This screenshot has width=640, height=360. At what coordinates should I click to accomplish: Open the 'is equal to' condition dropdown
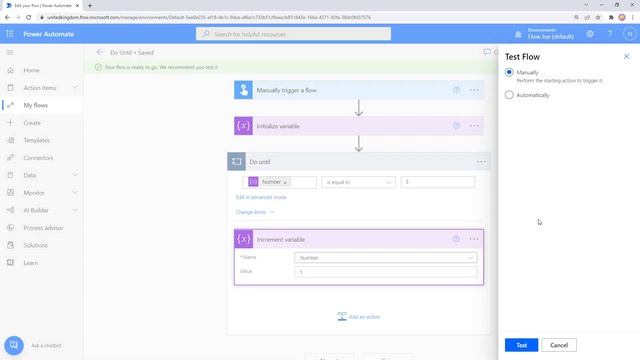pyautogui.click(x=358, y=182)
